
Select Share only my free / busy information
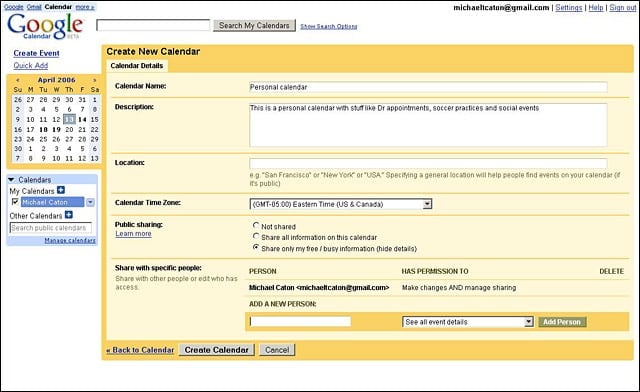point(256,247)
